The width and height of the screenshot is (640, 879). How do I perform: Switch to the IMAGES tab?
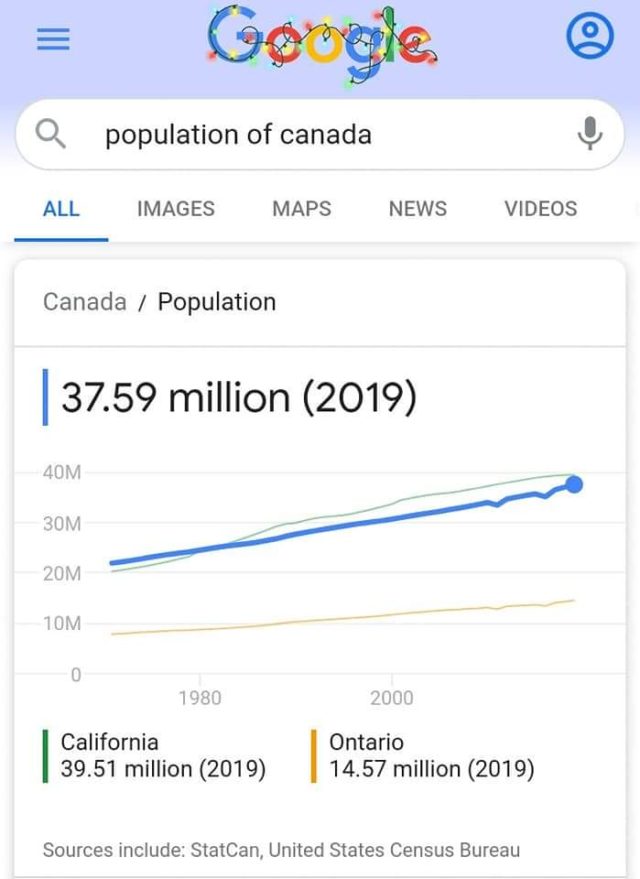[x=176, y=209]
